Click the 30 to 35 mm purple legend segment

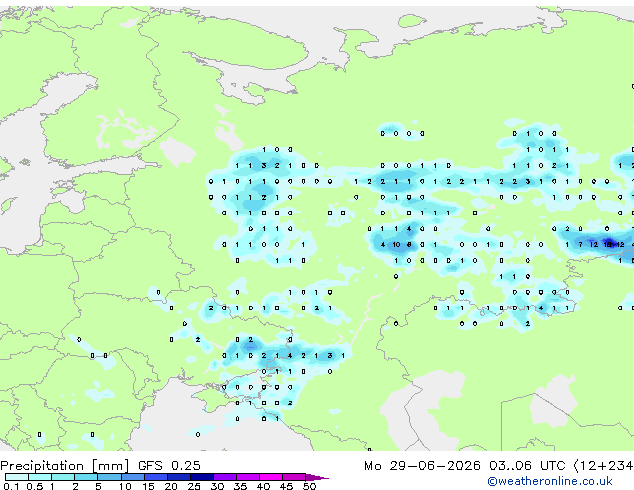(225, 477)
